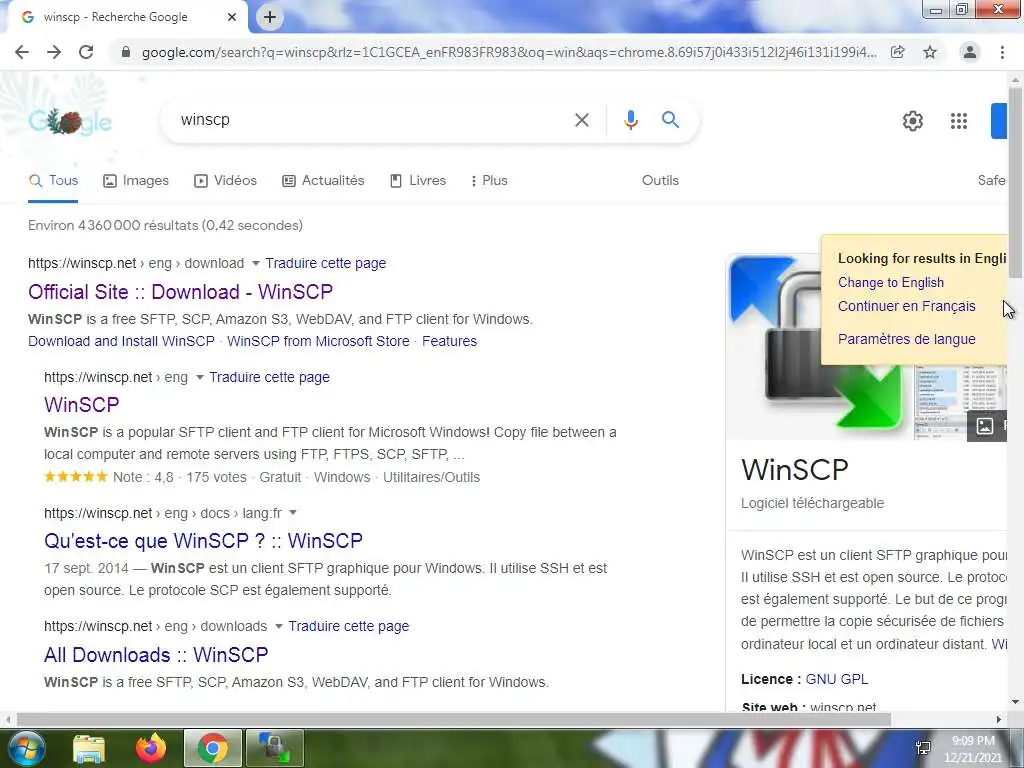Open the Google apps grid
The width and height of the screenshot is (1024, 768).
(x=959, y=121)
